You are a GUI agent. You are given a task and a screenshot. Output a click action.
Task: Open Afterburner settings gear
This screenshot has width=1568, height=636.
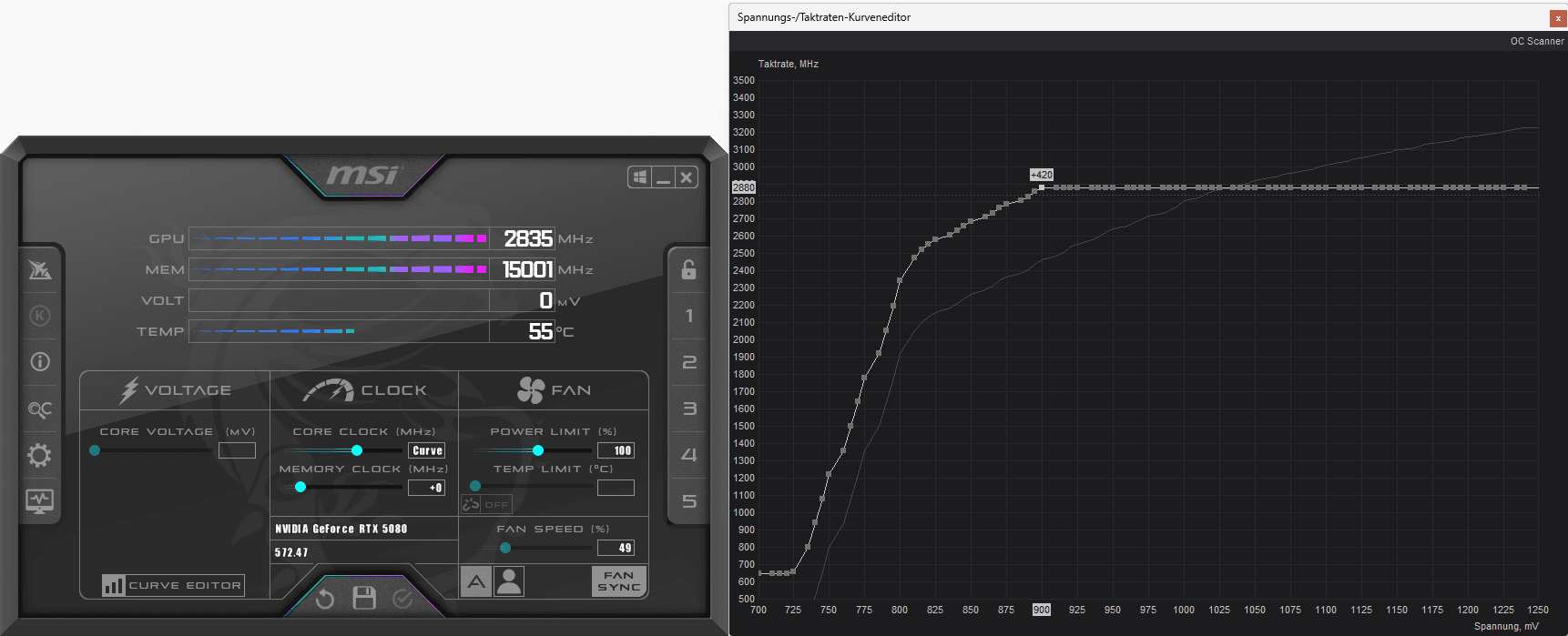pyautogui.click(x=39, y=455)
